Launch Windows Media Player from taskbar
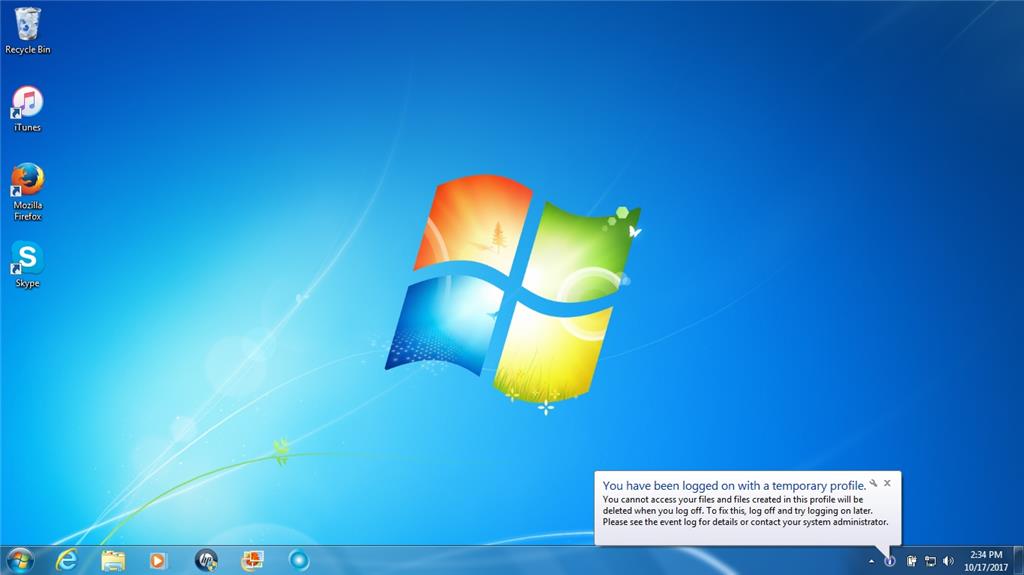This screenshot has width=1024, height=575. 157,561
